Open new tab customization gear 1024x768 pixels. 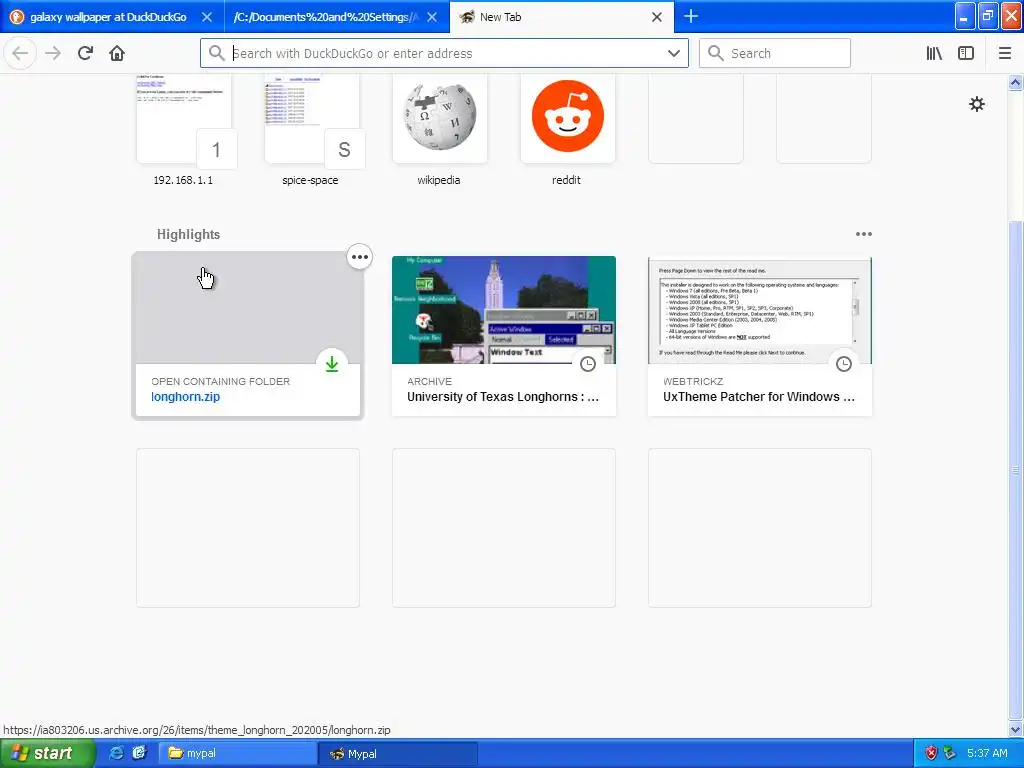click(x=976, y=104)
